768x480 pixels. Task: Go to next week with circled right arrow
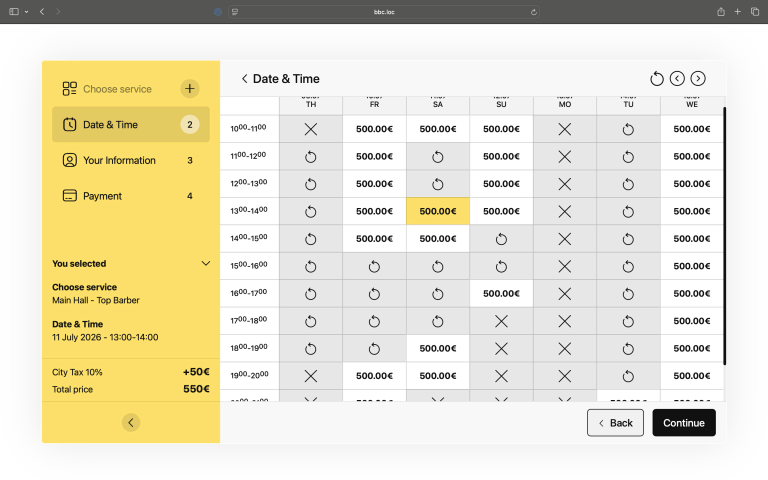pyautogui.click(x=698, y=78)
